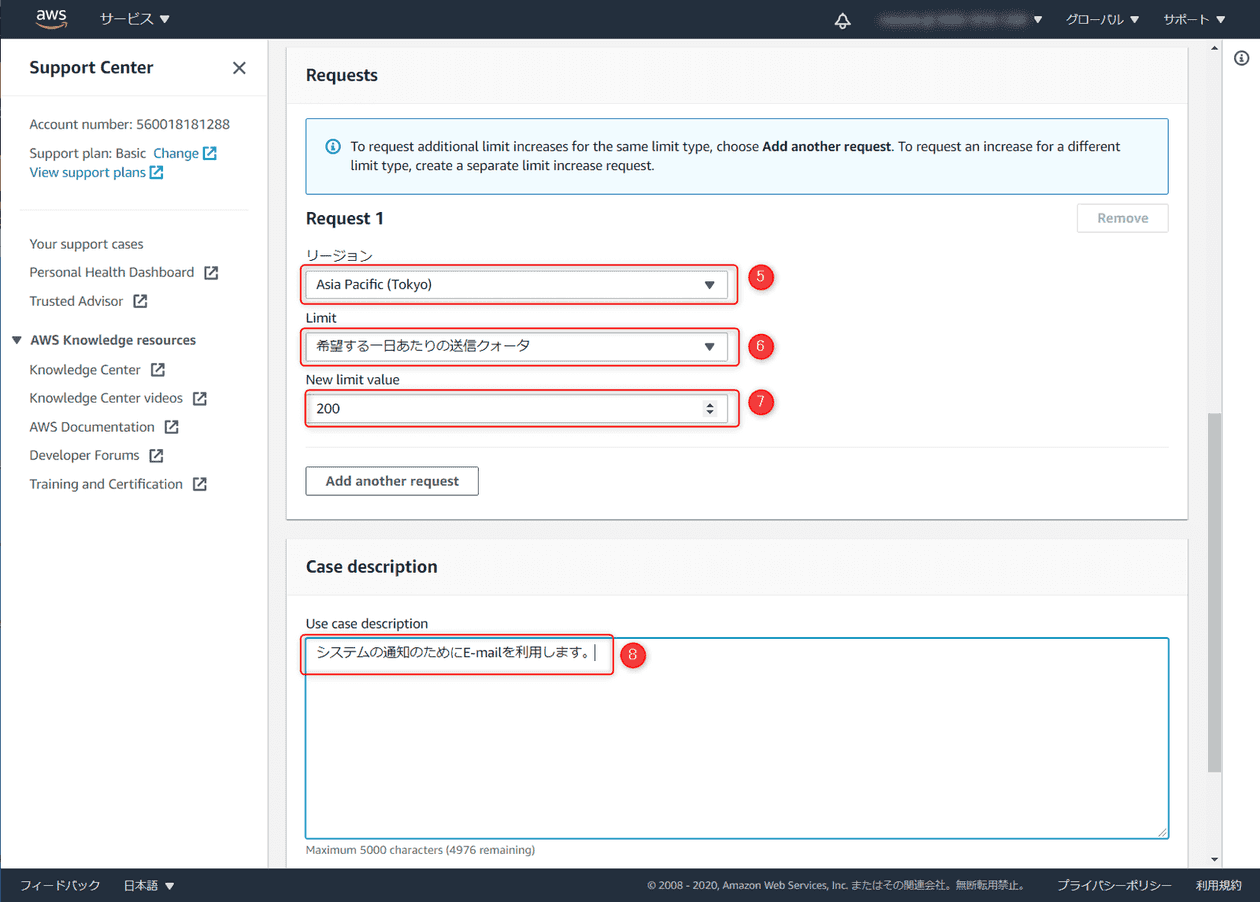Screen dimensions: 1260x902
Task: Open the View support plans link
Action: tap(88, 171)
